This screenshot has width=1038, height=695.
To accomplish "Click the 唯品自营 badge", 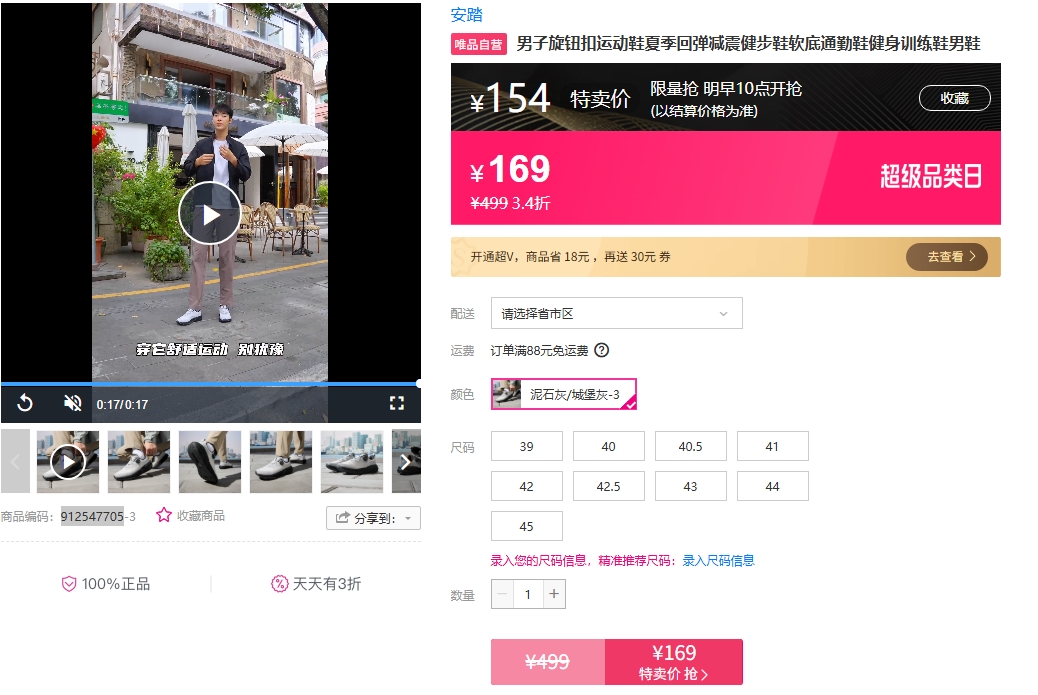I will pyautogui.click(x=479, y=44).
